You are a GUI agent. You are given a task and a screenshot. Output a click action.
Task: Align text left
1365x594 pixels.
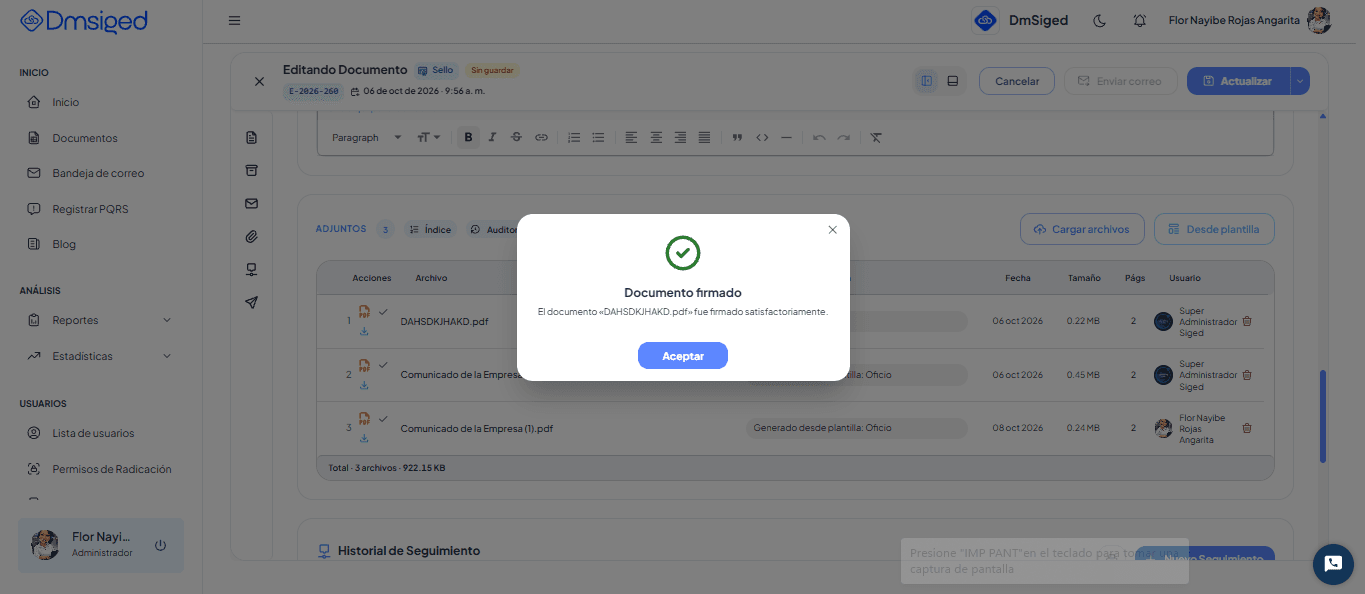click(631, 137)
